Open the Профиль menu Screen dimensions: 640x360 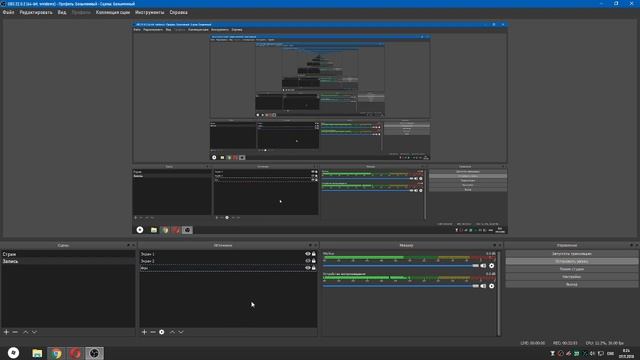(81, 12)
